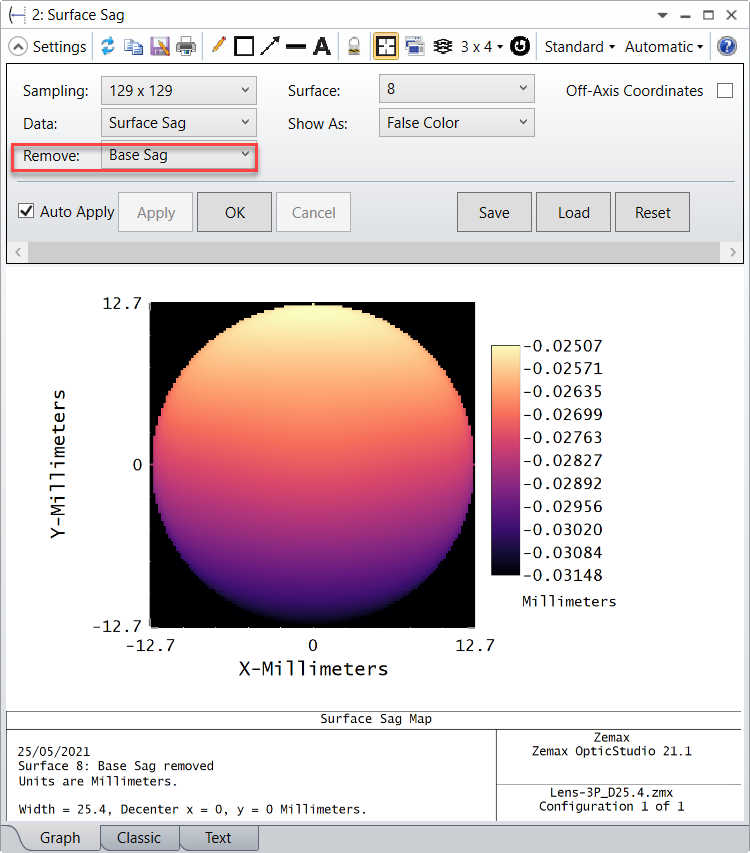Maximize the Surface Sag window
Screen dimensions: 750x853
[708, 15]
